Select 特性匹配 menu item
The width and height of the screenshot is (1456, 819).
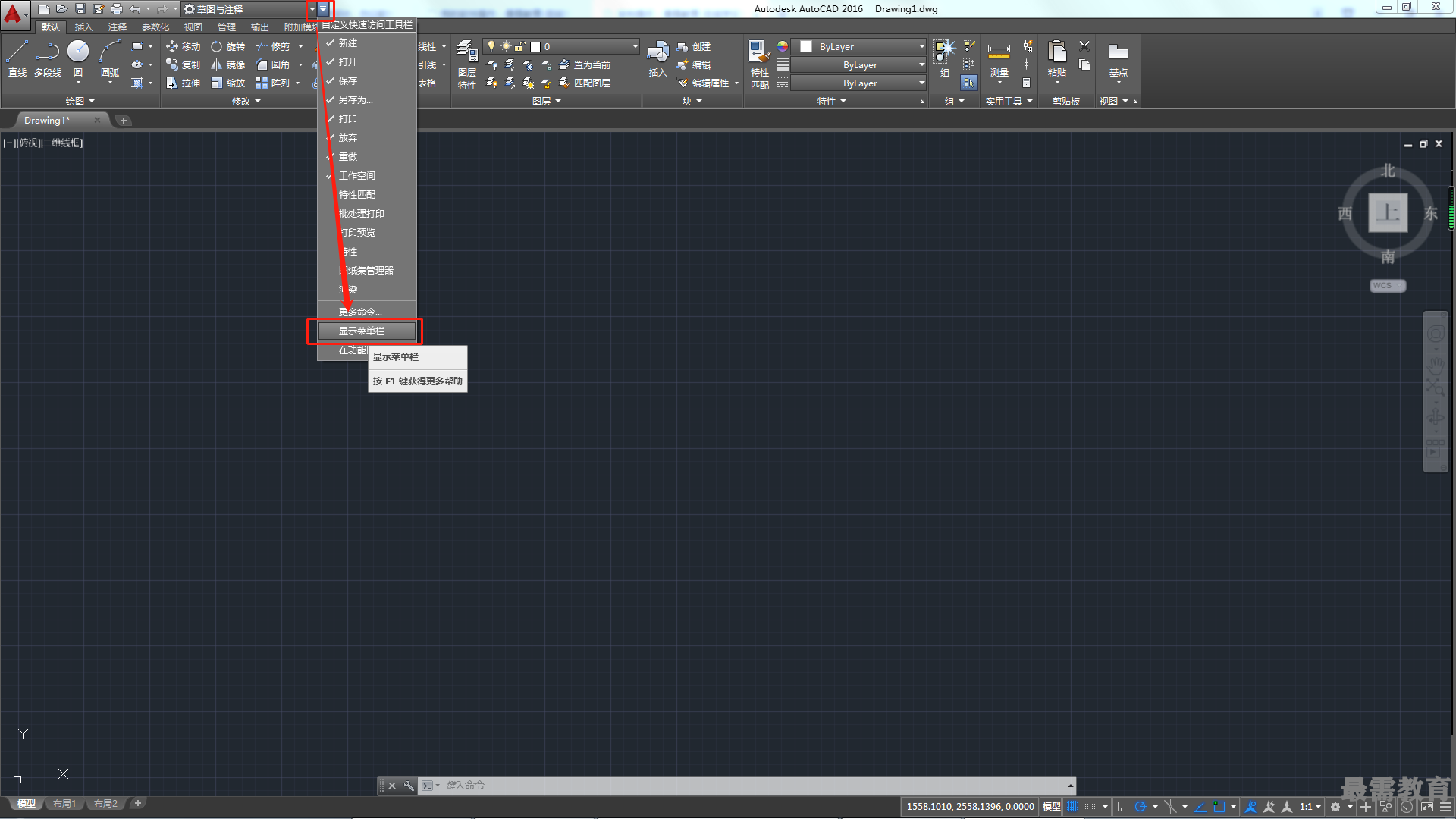tap(367, 195)
